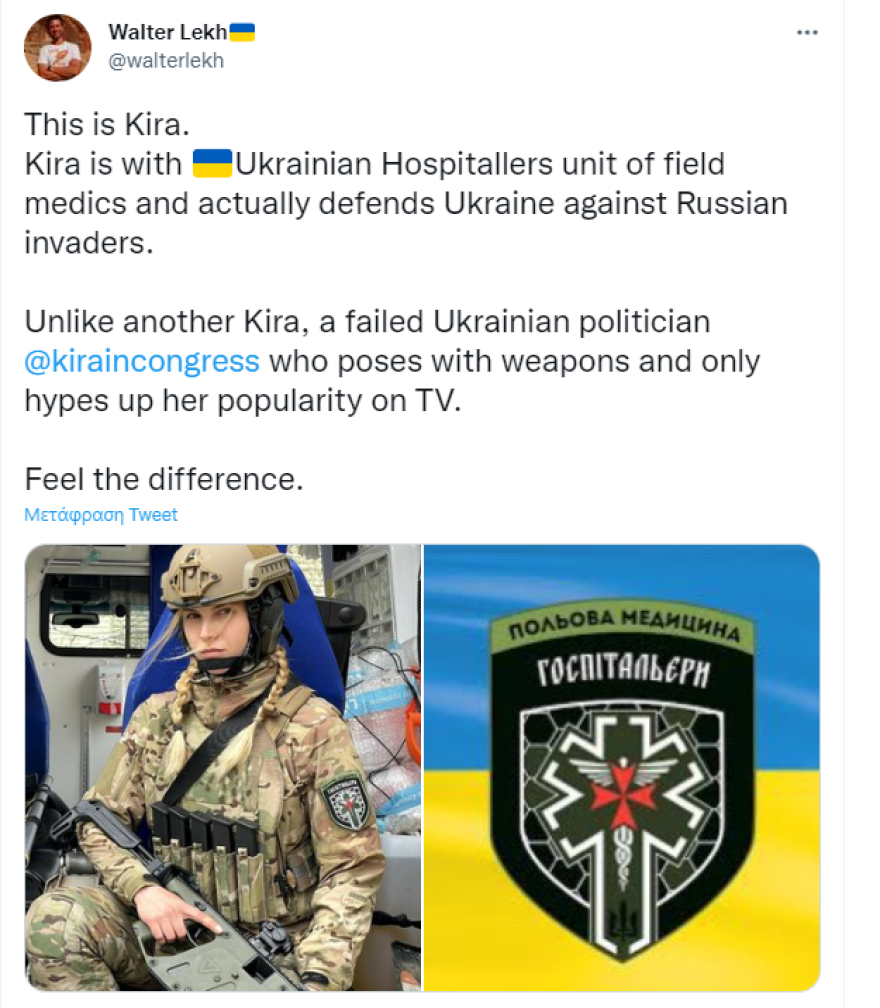The width and height of the screenshot is (880, 1008).
Task: Open the @kiraincongress mention
Action: point(141,360)
